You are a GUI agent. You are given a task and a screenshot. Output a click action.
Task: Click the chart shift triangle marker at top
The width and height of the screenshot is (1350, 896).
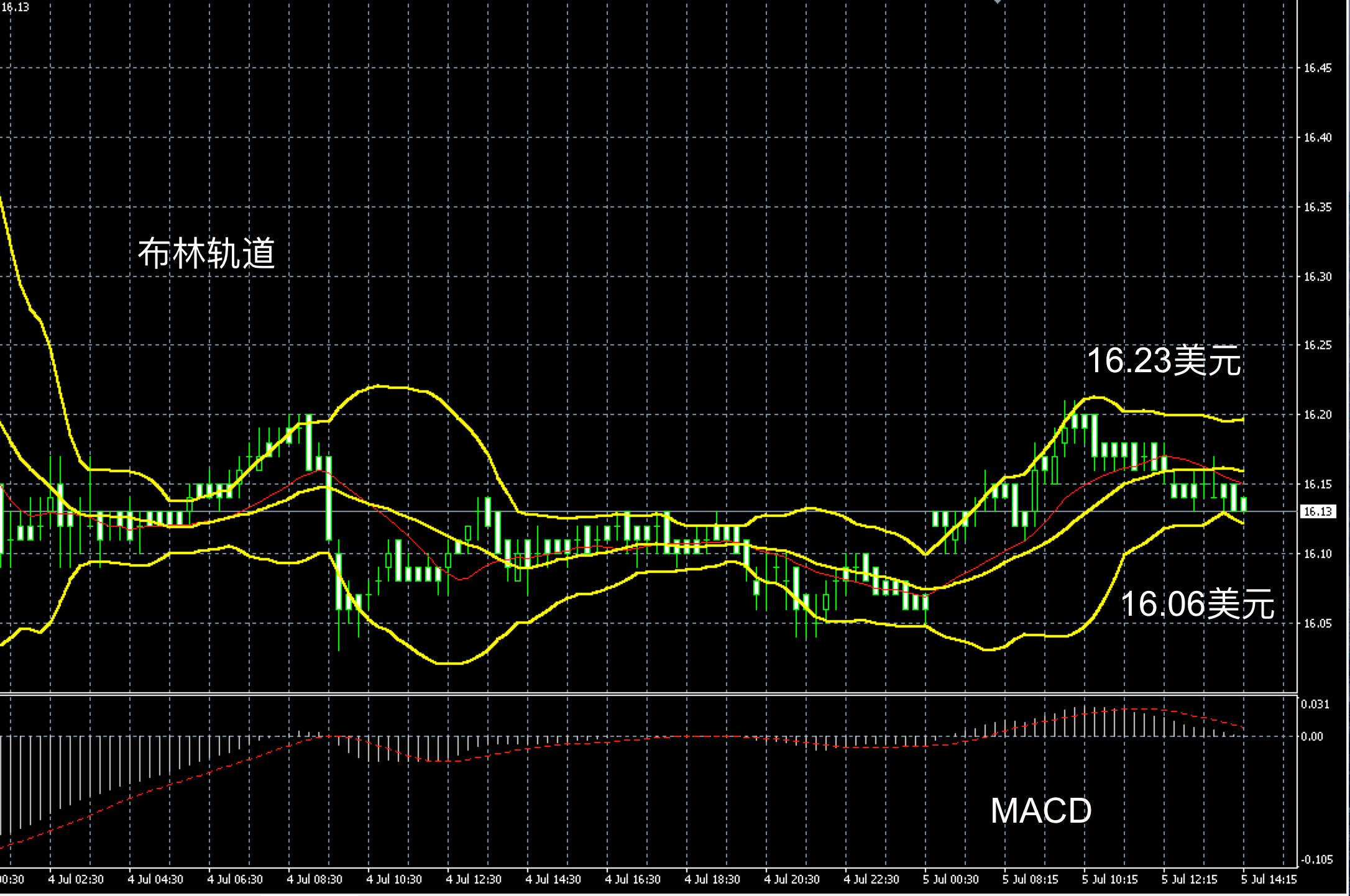click(997, 2)
